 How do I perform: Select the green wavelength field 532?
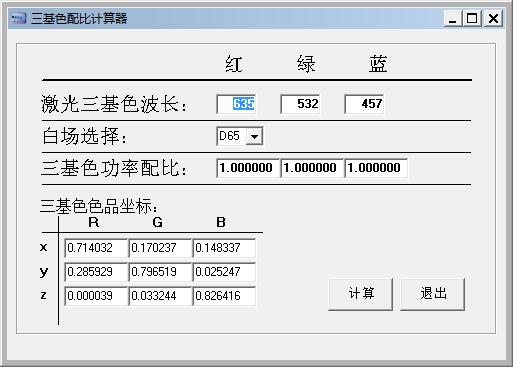pos(300,104)
